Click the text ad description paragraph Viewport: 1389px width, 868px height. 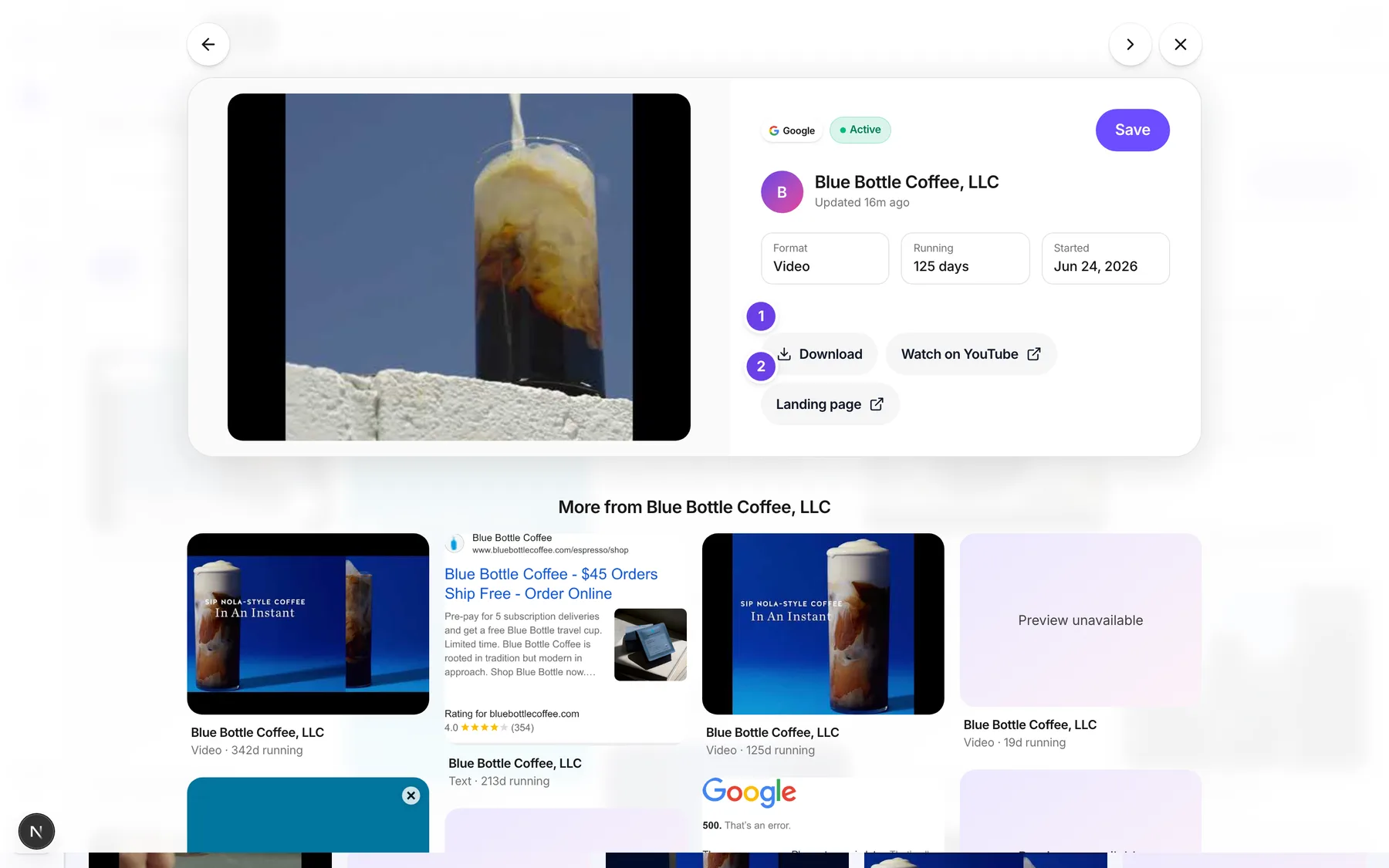pos(523,644)
